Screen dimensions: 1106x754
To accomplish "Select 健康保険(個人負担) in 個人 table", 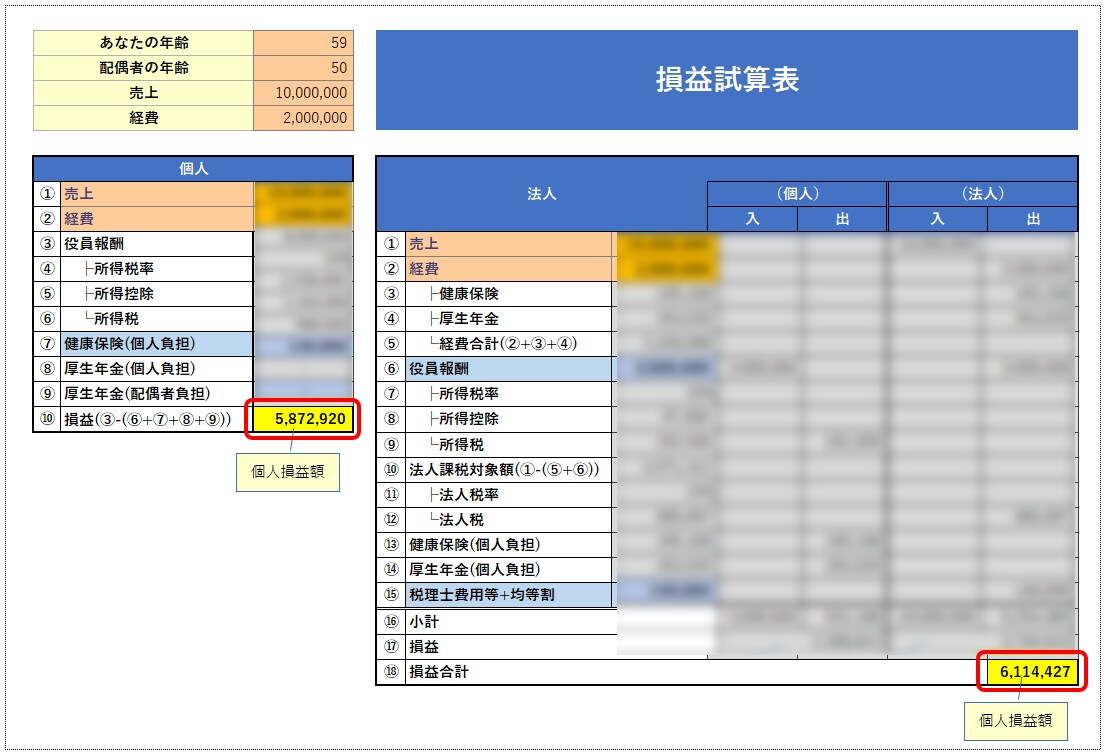I will tap(157, 343).
